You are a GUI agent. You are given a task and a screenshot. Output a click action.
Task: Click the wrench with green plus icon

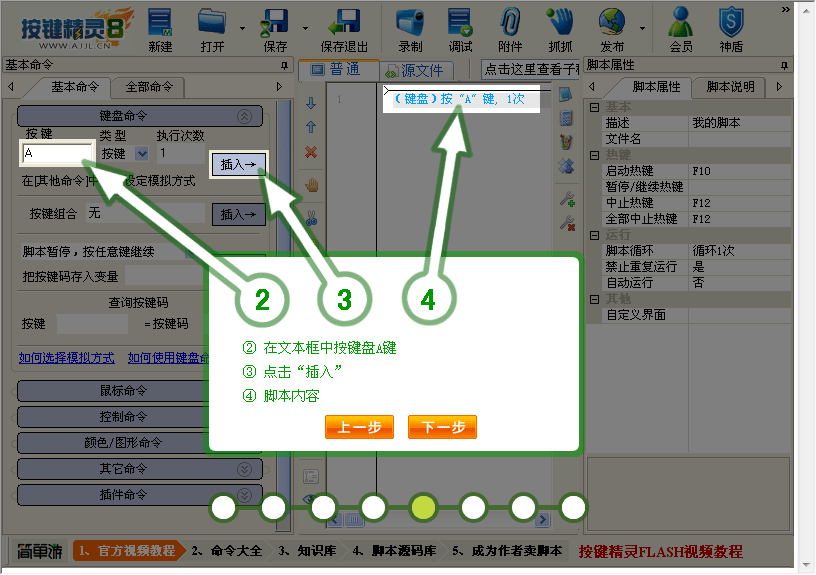[x=567, y=199]
